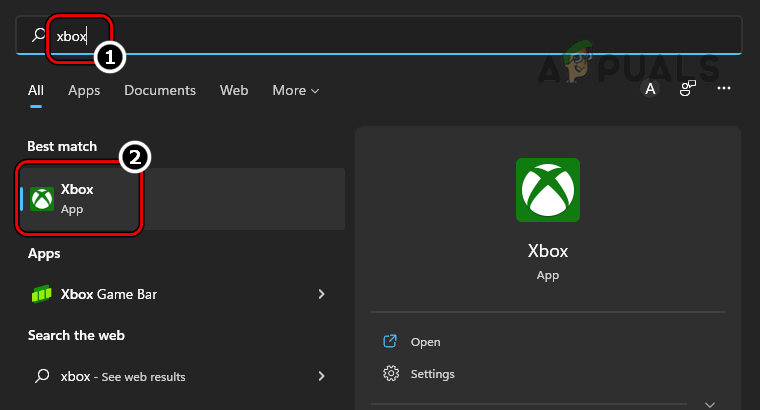Viewport: 760px width, 410px height.
Task: Switch to the Documents filter tab
Action: (x=160, y=90)
